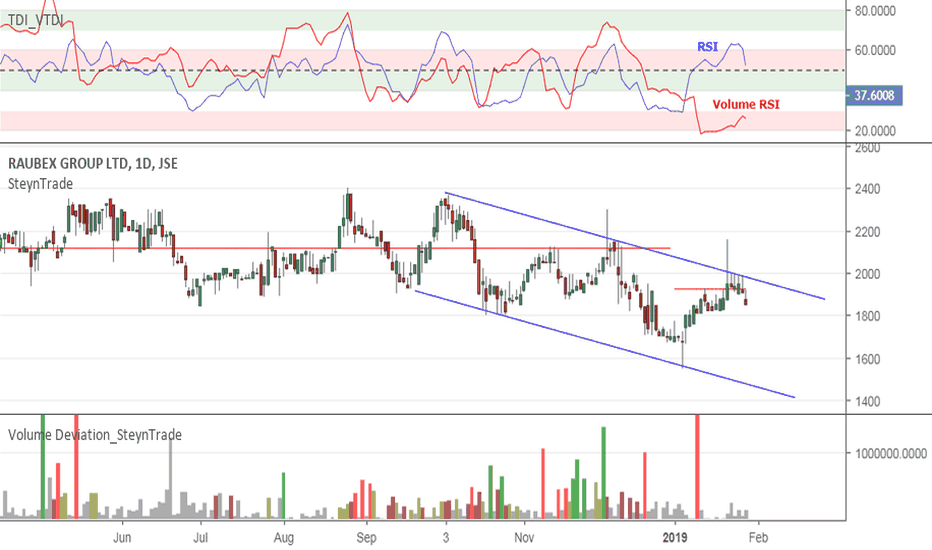Image resolution: width=932 pixels, height=550 pixels.
Task: Click the 1000000.0000 volume axis label
Action: 891,454
